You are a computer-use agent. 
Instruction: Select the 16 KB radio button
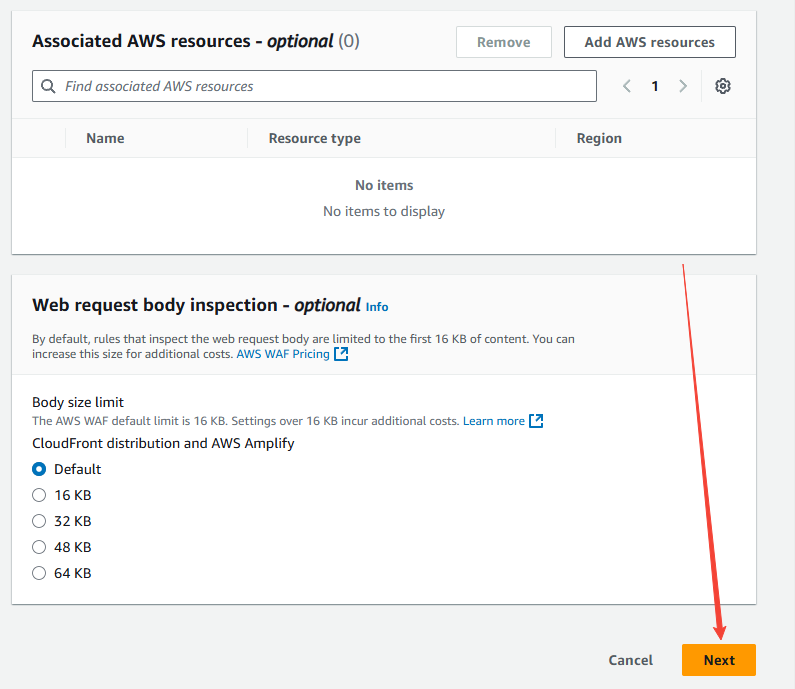tap(40, 495)
